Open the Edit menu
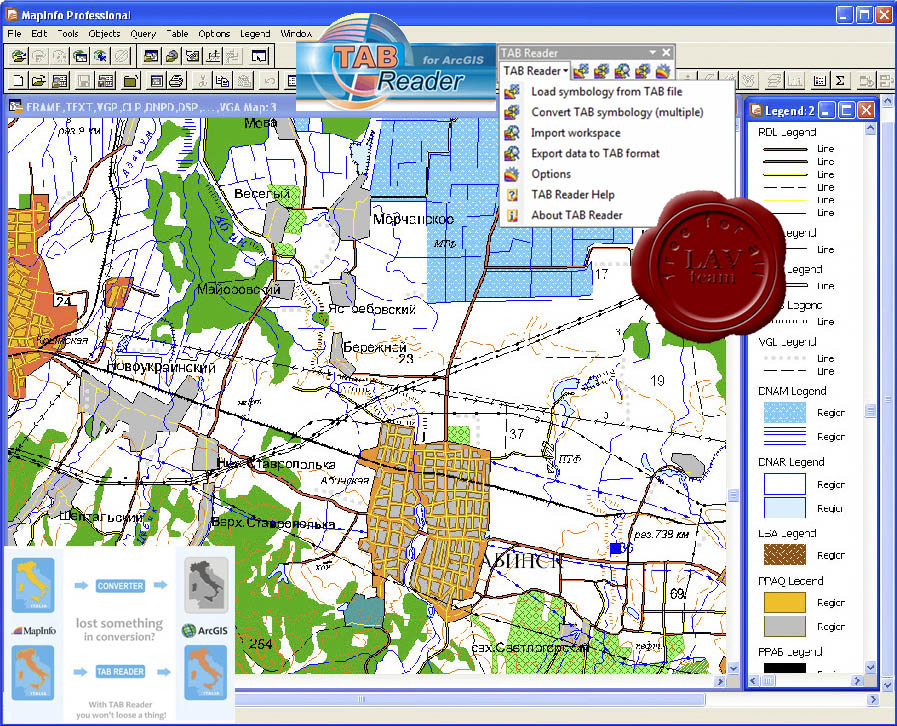The width and height of the screenshot is (897, 726). coord(39,34)
